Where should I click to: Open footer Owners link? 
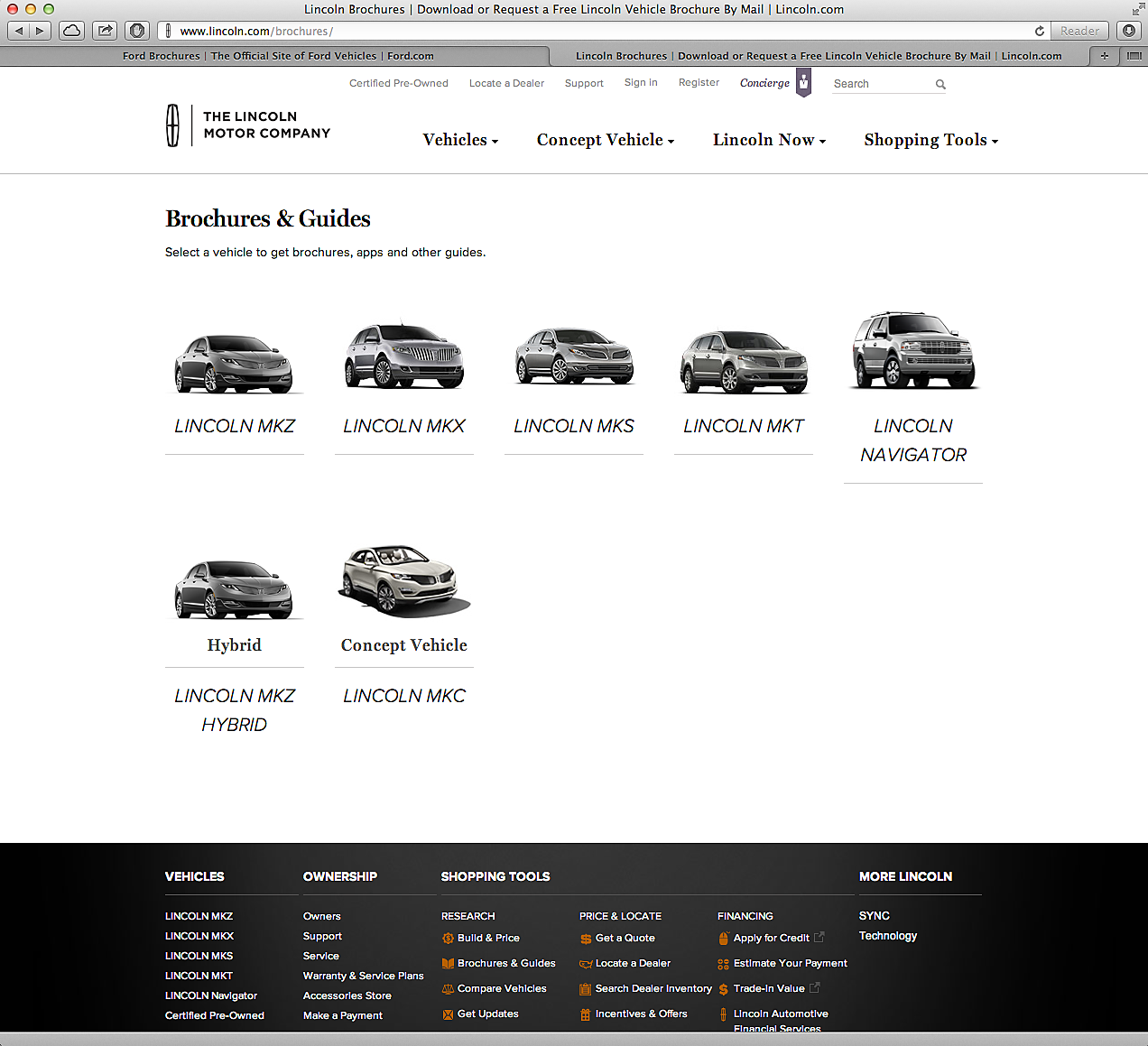[322, 916]
